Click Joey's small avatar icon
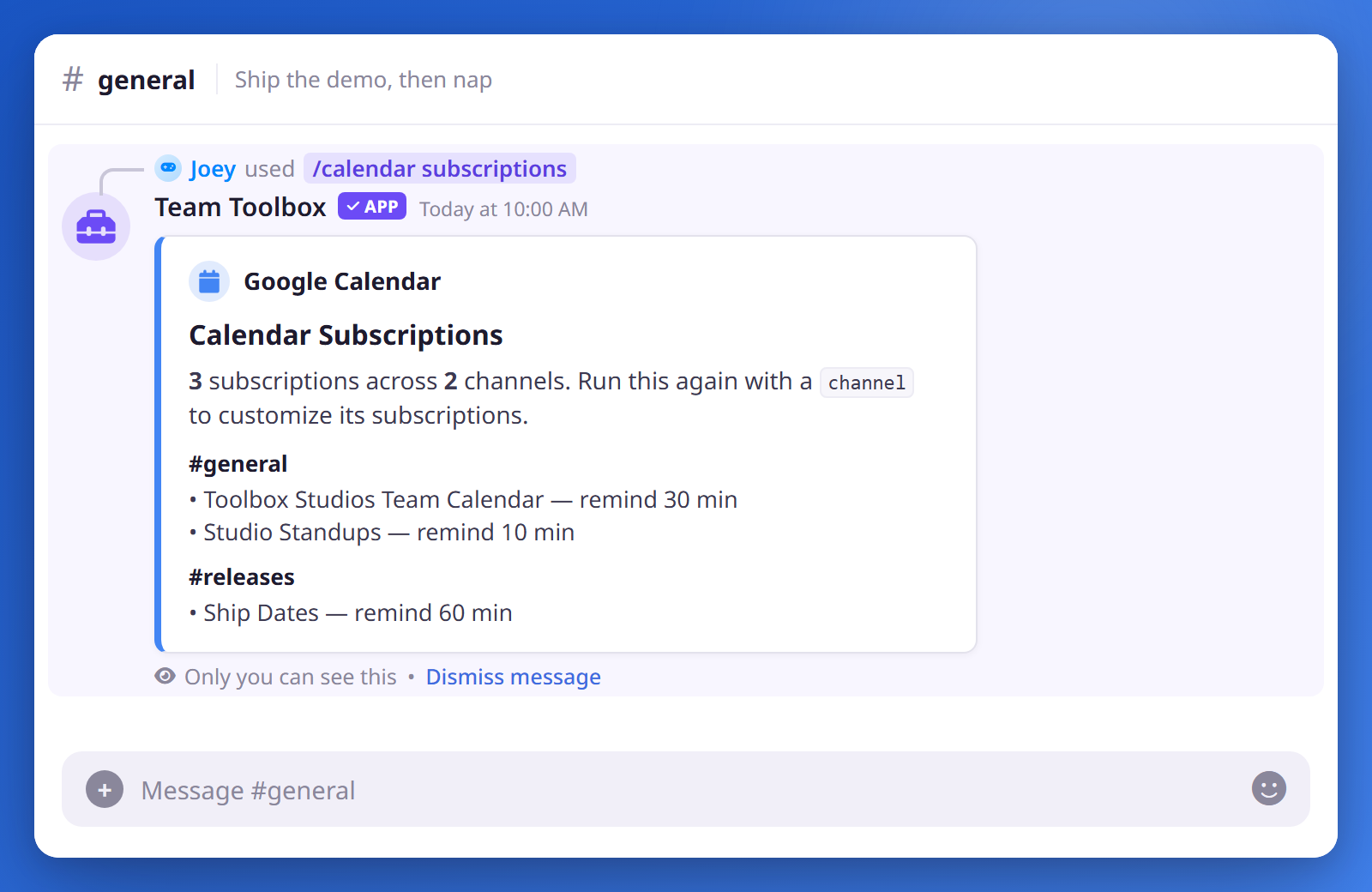The image size is (1372, 892). (x=168, y=168)
